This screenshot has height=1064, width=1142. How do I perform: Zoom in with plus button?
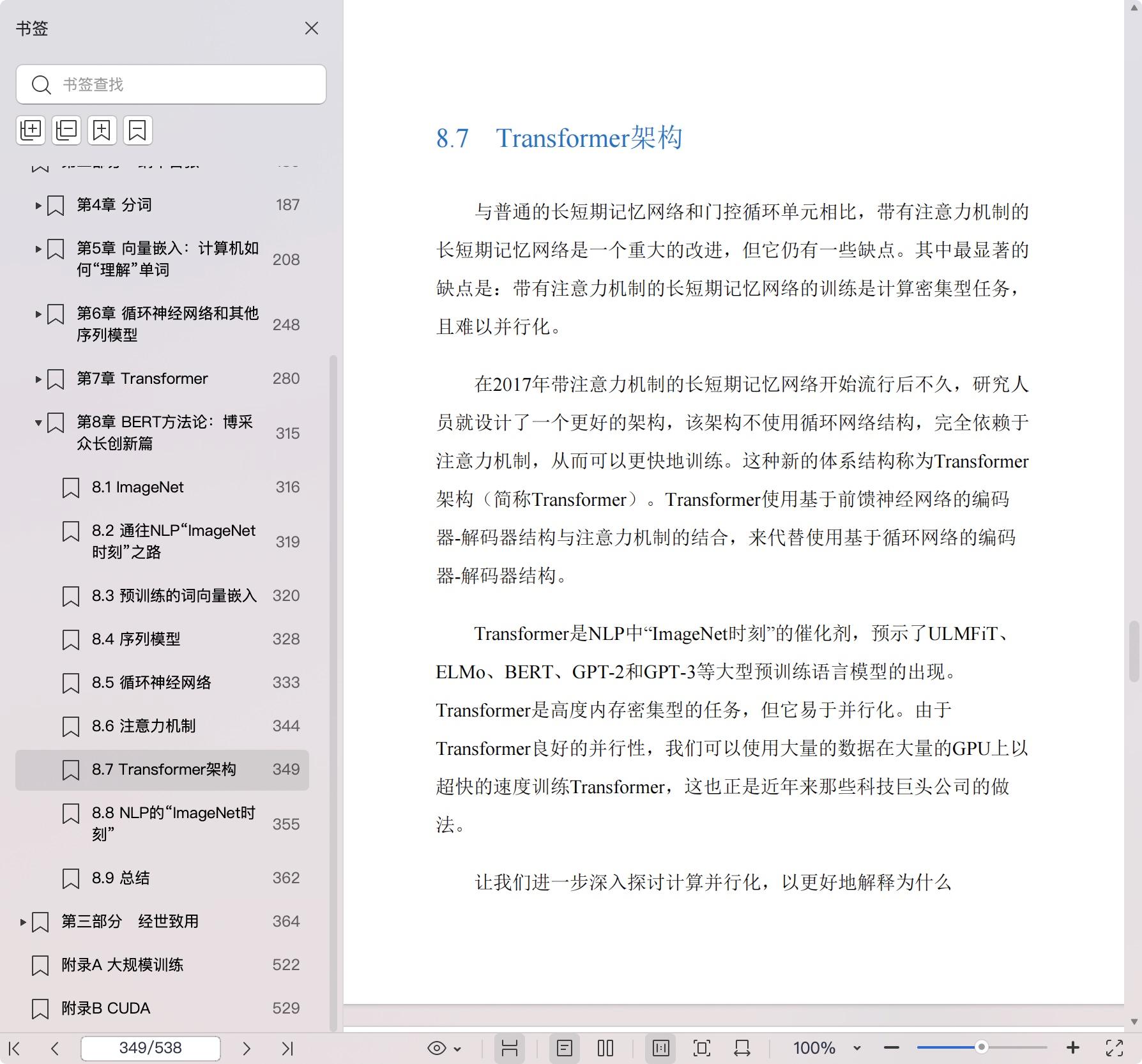(1073, 1048)
